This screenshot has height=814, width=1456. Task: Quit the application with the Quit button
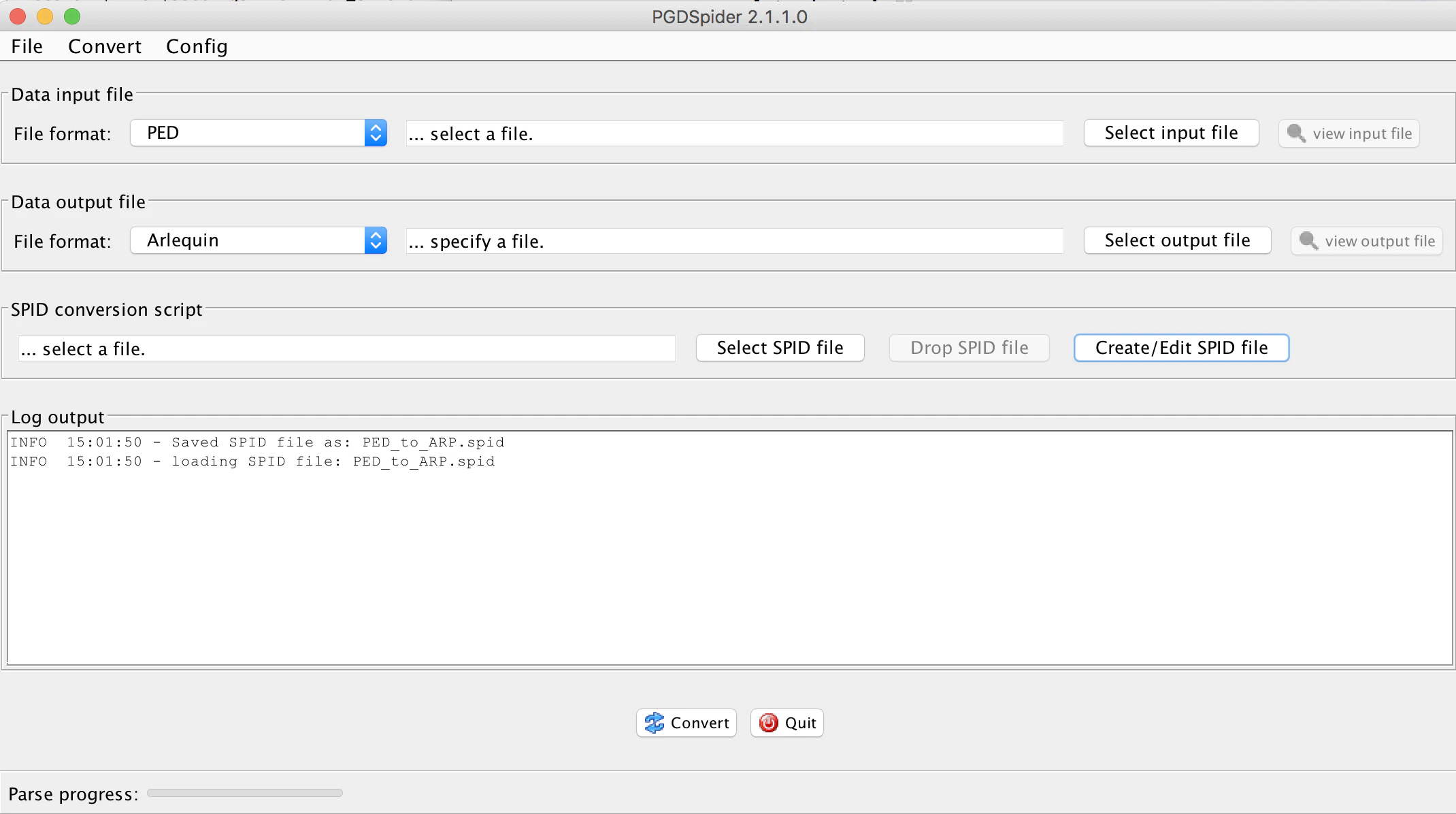(787, 723)
